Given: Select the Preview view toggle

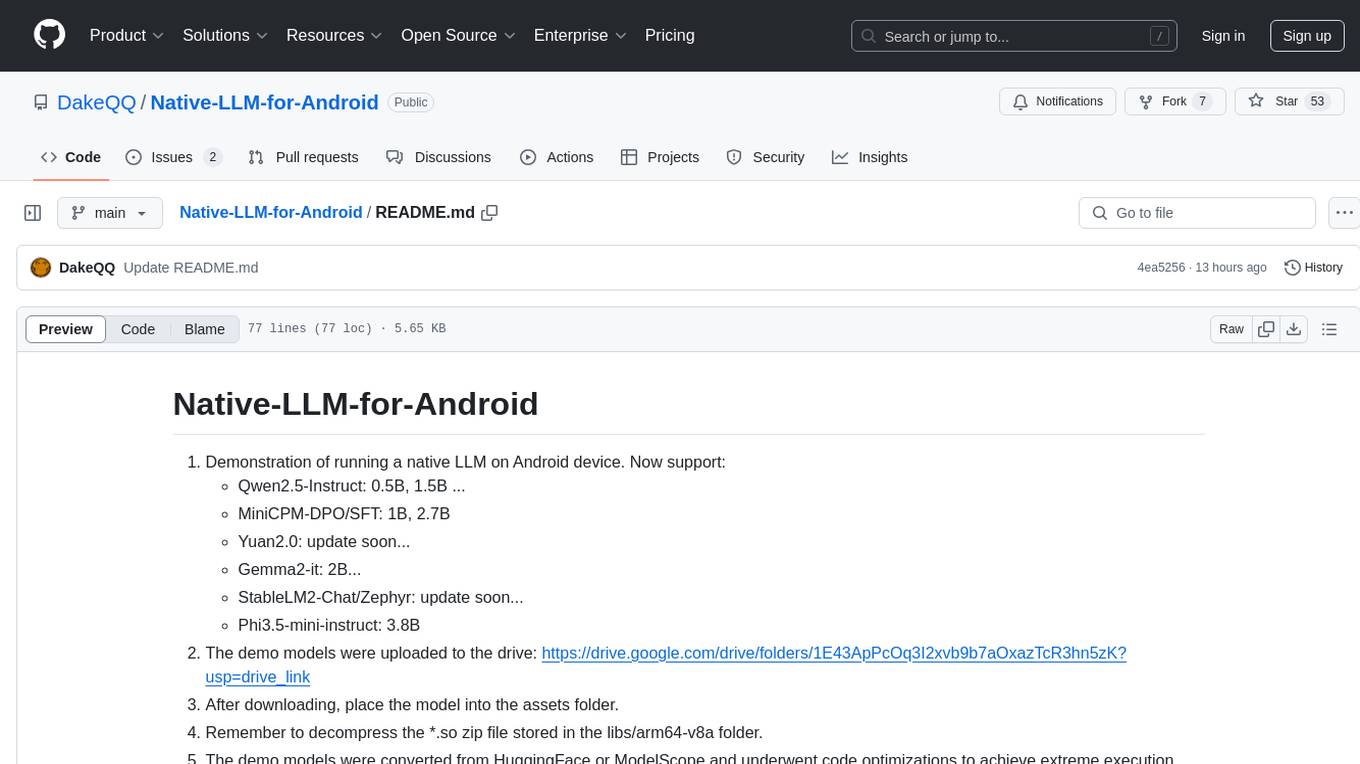Looking at the screenshot, I should click(x=66, y=329).
